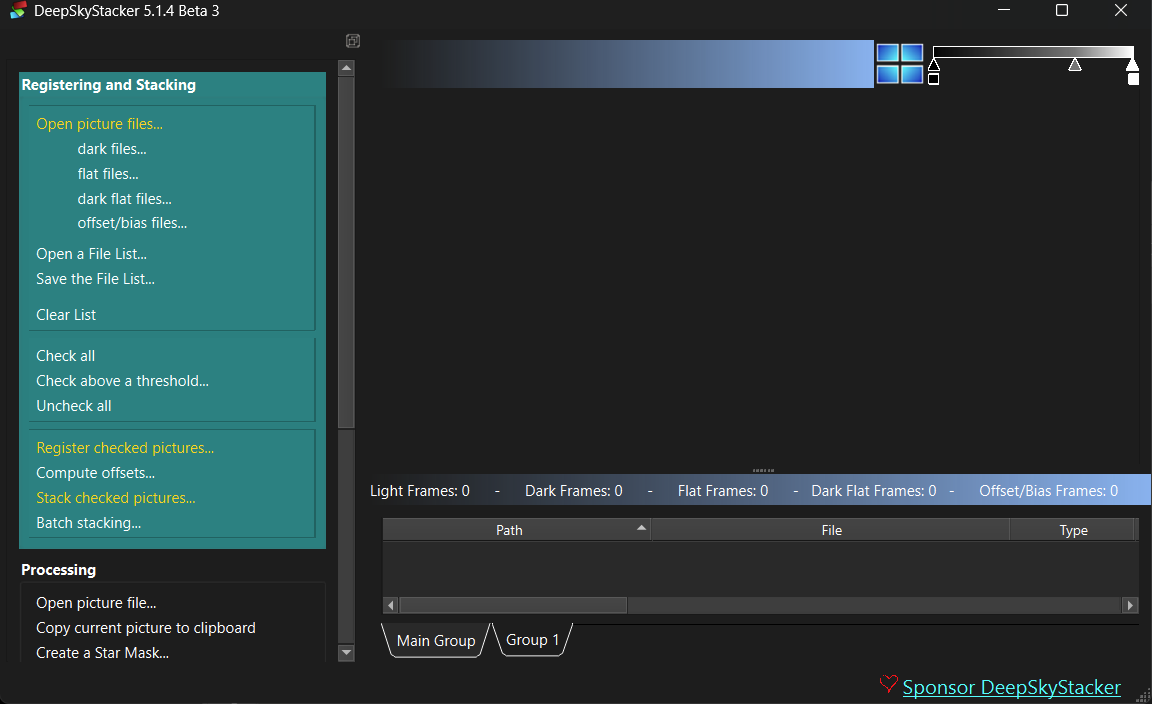Sort file list by Type column
Image resolution: width=1152 pixels, height=704 pixels.
pyautogui.click(x=1073, y=531)
